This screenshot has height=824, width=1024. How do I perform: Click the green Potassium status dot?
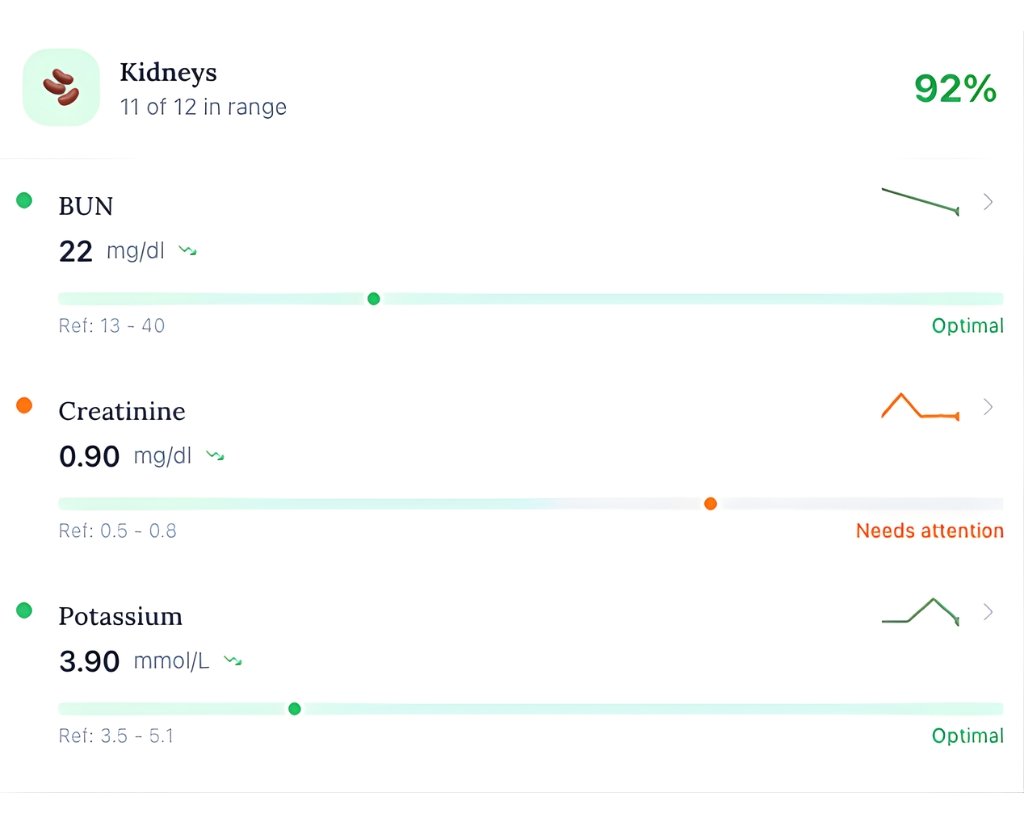(x=25, y=610)
